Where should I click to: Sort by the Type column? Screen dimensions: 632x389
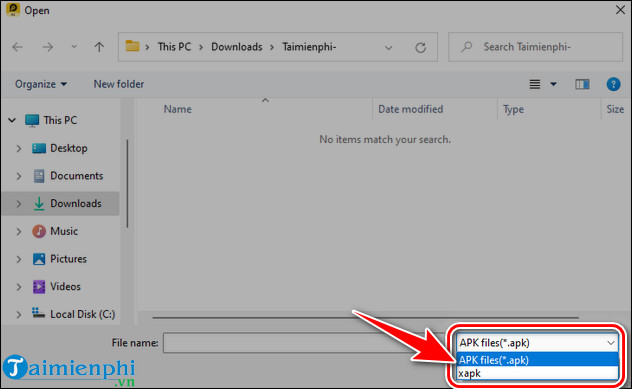tap(513, 109)
